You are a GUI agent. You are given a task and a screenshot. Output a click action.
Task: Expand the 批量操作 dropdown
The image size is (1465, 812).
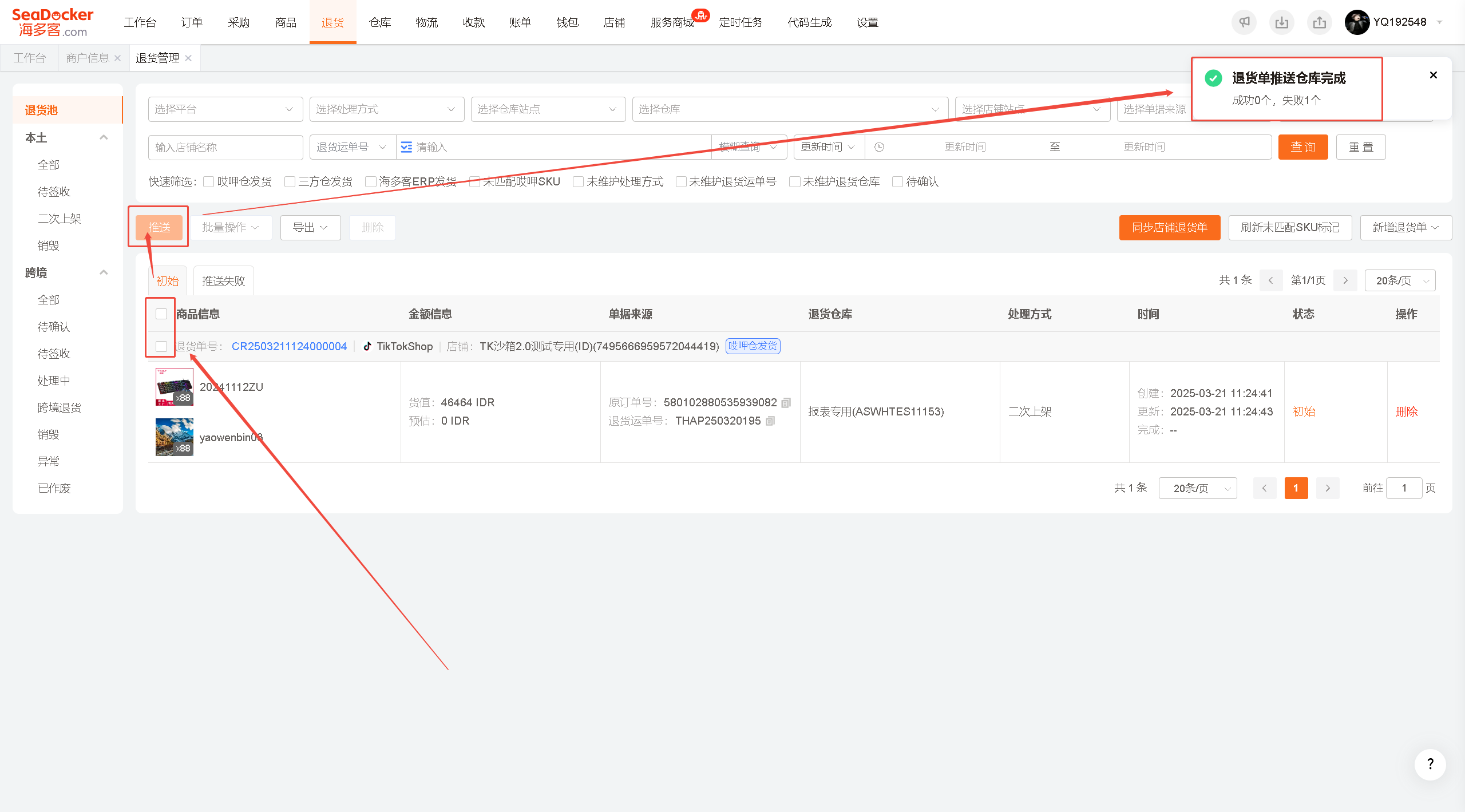pyautogui.click(x=231, y=227)
